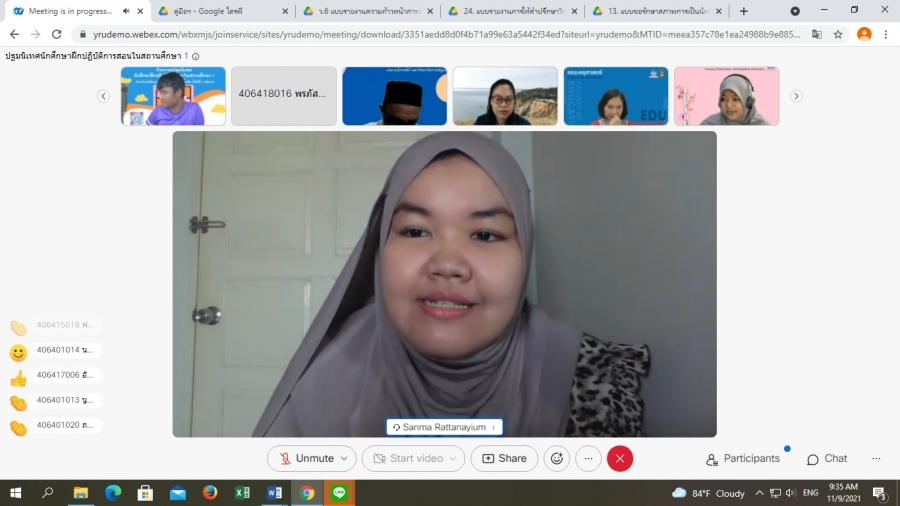Screen dimensions: 900x506
Task: Toggle the Chat panel
Action: tap(827, 458)
